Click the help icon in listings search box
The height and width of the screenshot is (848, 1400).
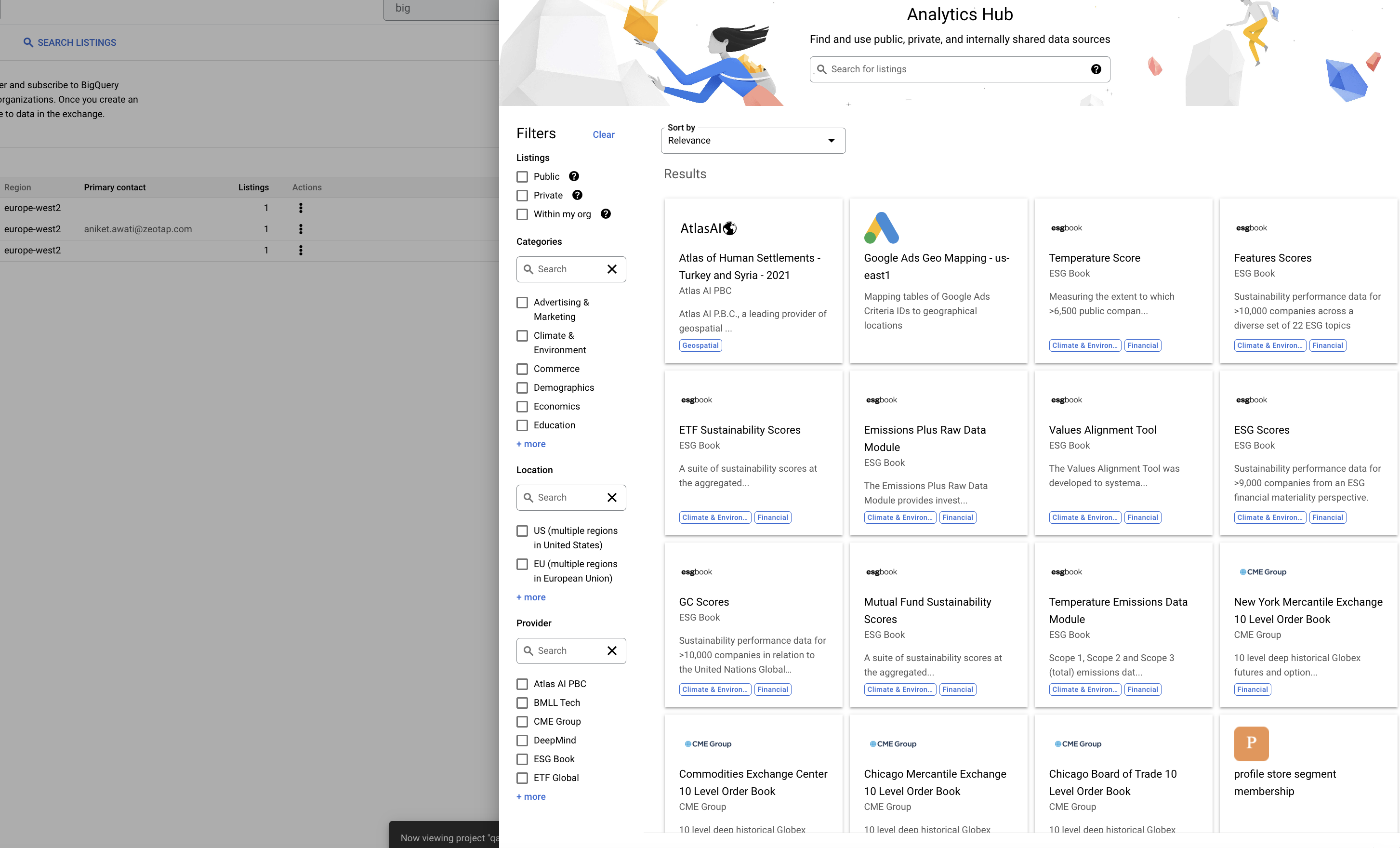[1096, 69]
